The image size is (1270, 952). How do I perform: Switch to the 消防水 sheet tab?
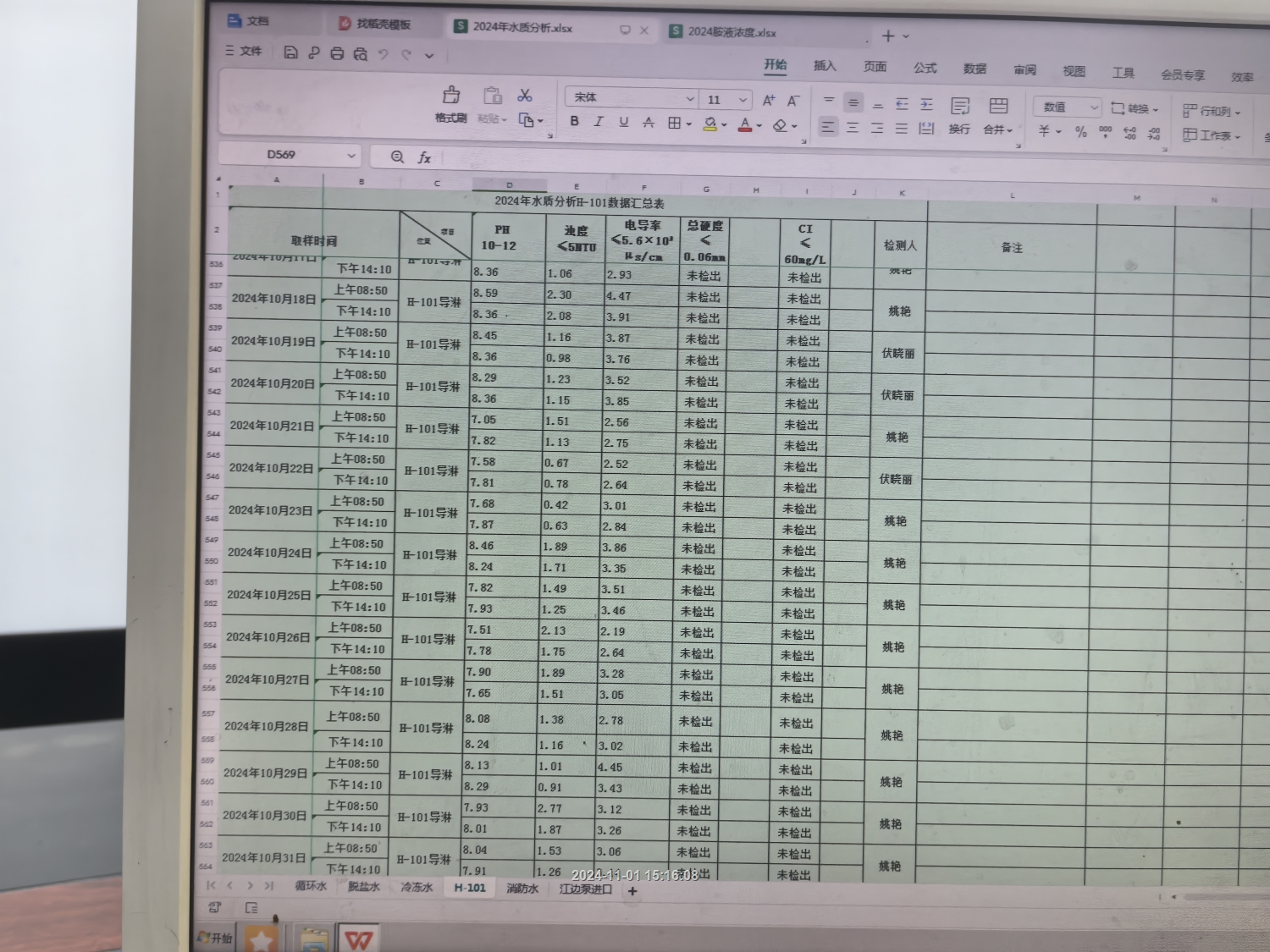[522, 888]
